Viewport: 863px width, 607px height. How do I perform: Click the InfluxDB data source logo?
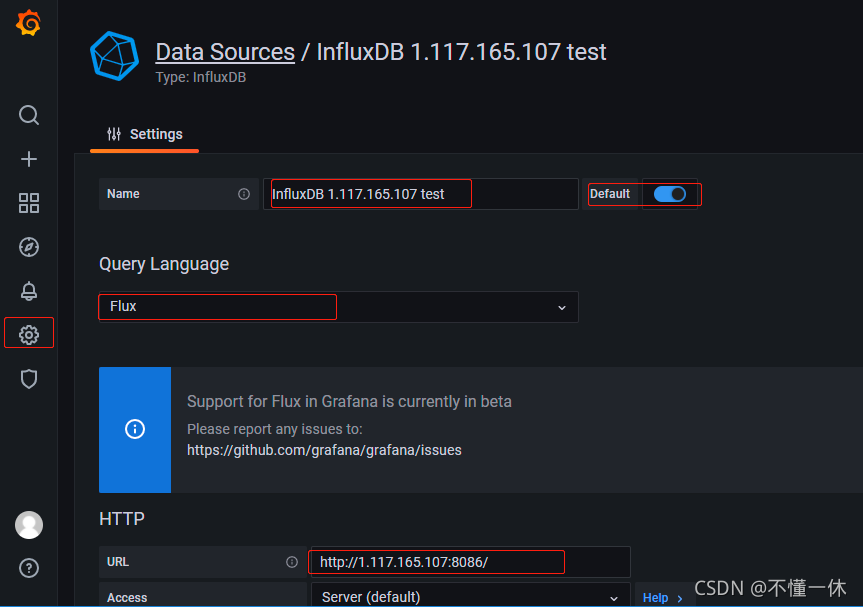114,56
